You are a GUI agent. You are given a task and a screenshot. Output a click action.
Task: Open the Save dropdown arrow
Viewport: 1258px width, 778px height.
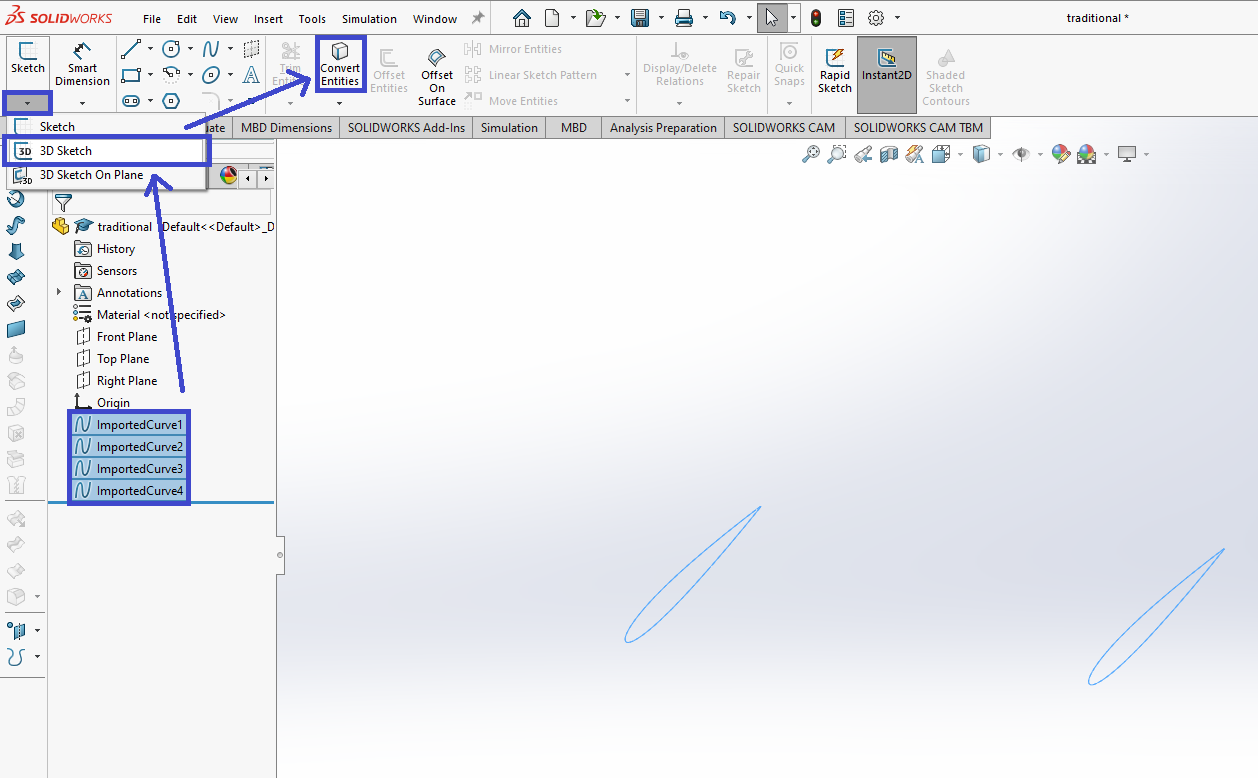coord(660,18)
